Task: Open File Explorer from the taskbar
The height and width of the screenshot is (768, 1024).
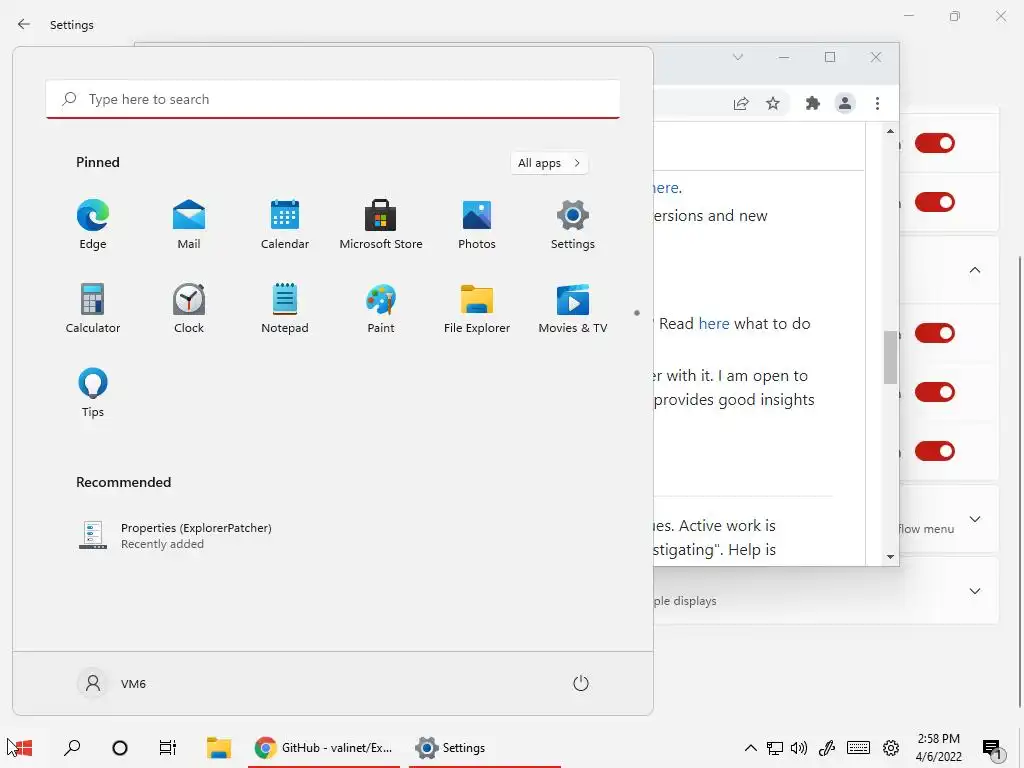Action: (x=219, y=748)
